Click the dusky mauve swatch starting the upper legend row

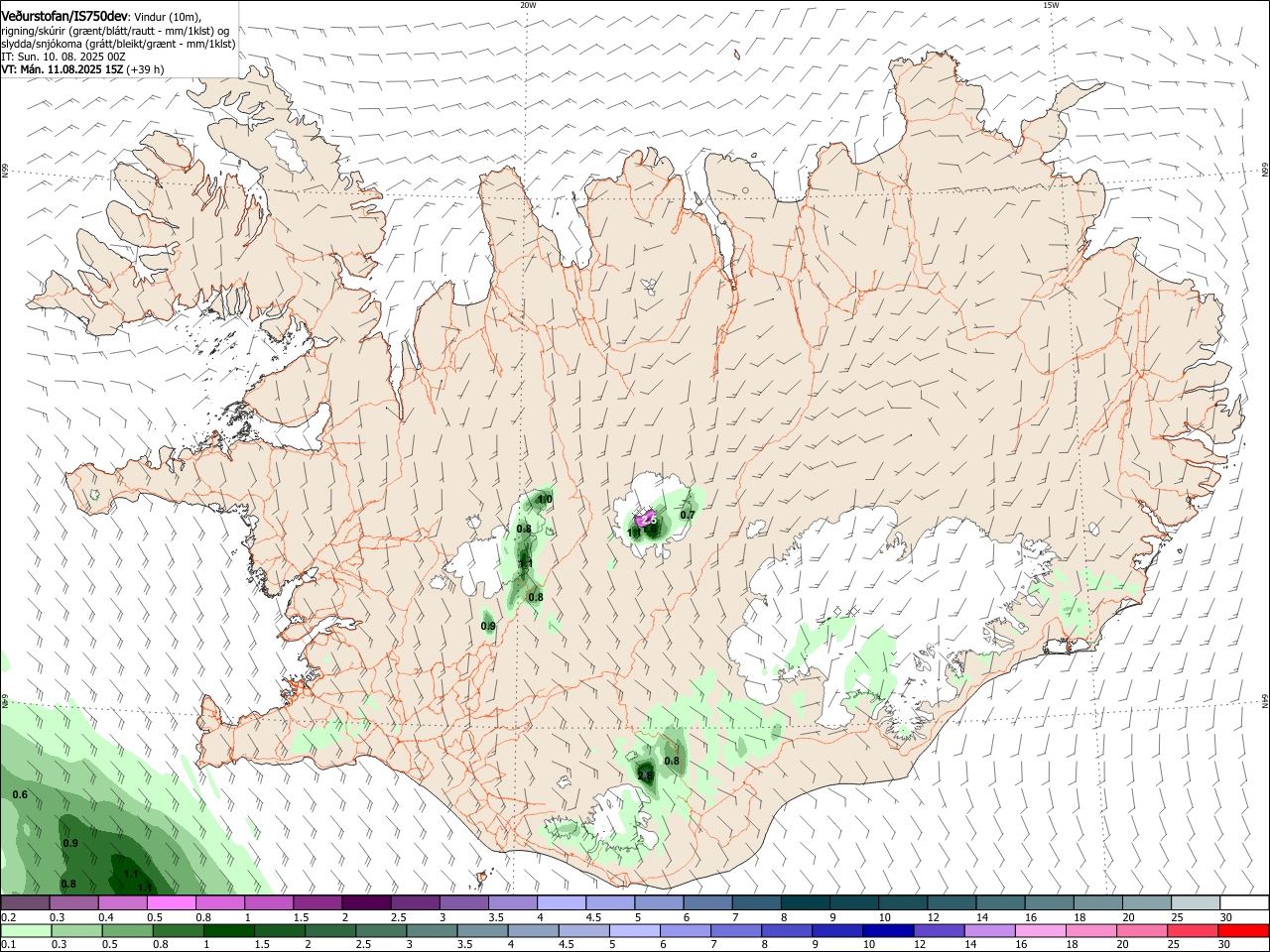point(25,903)
